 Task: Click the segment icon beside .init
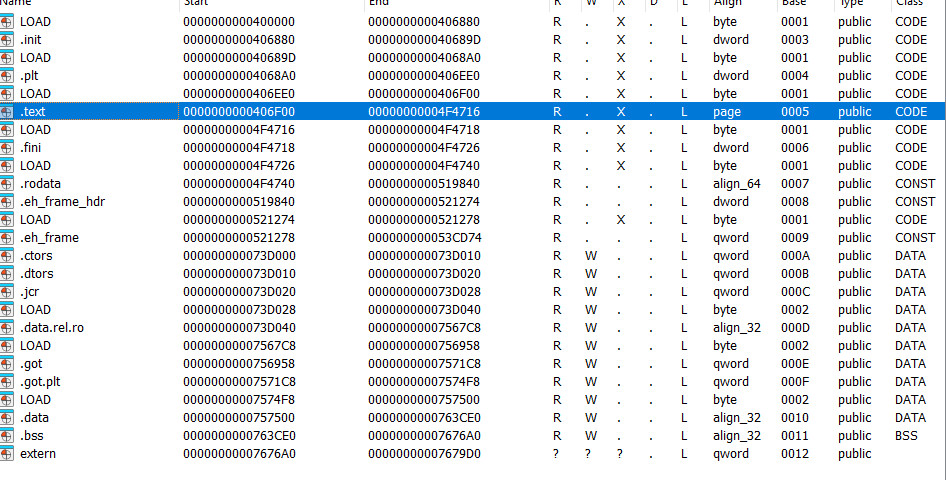(x=8, y=39)
